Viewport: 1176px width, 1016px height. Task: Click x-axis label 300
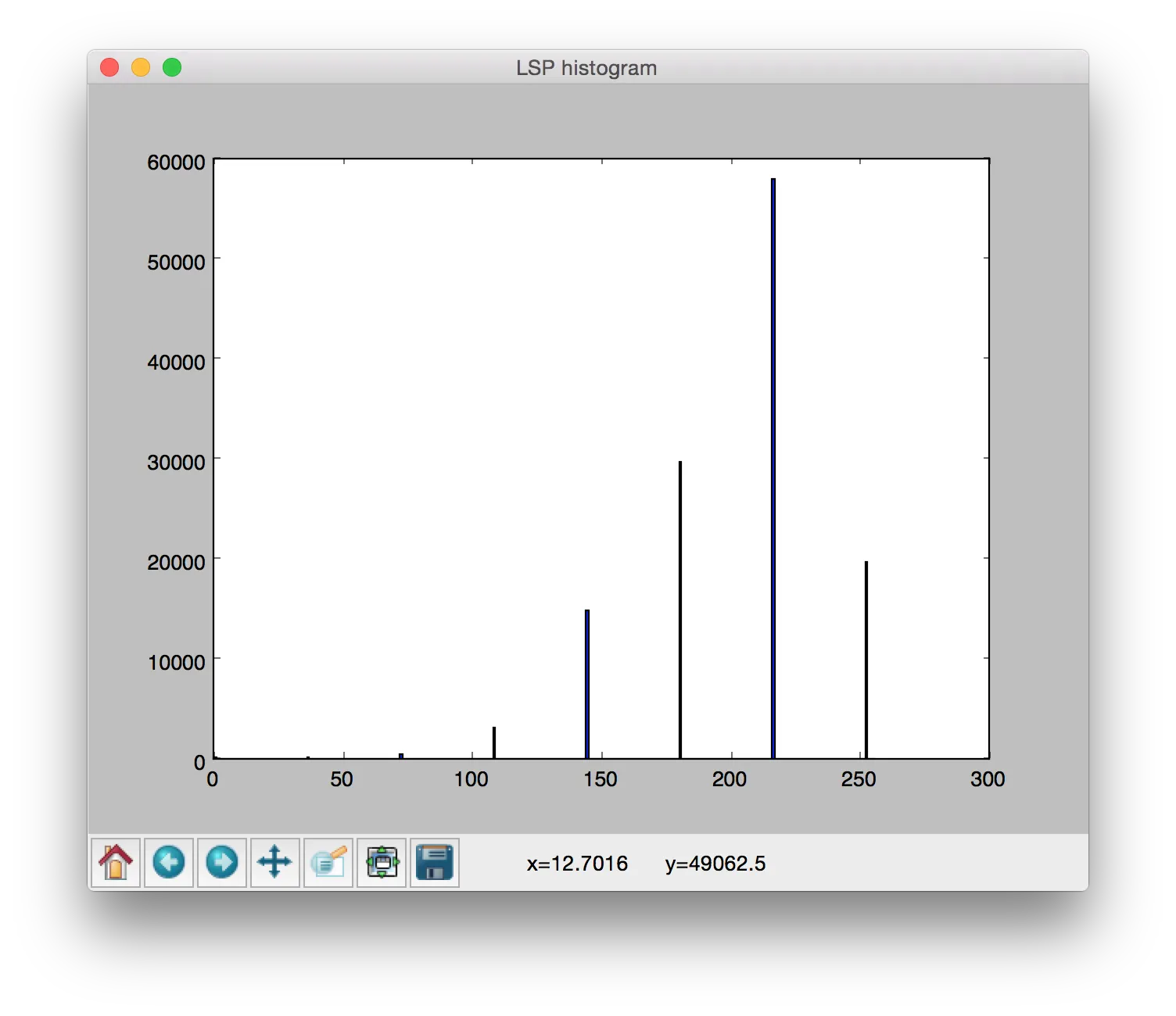point(988,779)
